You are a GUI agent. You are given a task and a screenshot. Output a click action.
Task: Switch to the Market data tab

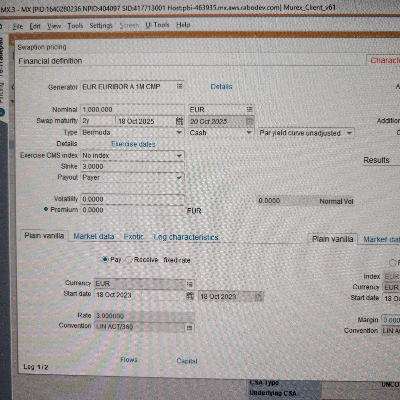(x=94, y=236)
